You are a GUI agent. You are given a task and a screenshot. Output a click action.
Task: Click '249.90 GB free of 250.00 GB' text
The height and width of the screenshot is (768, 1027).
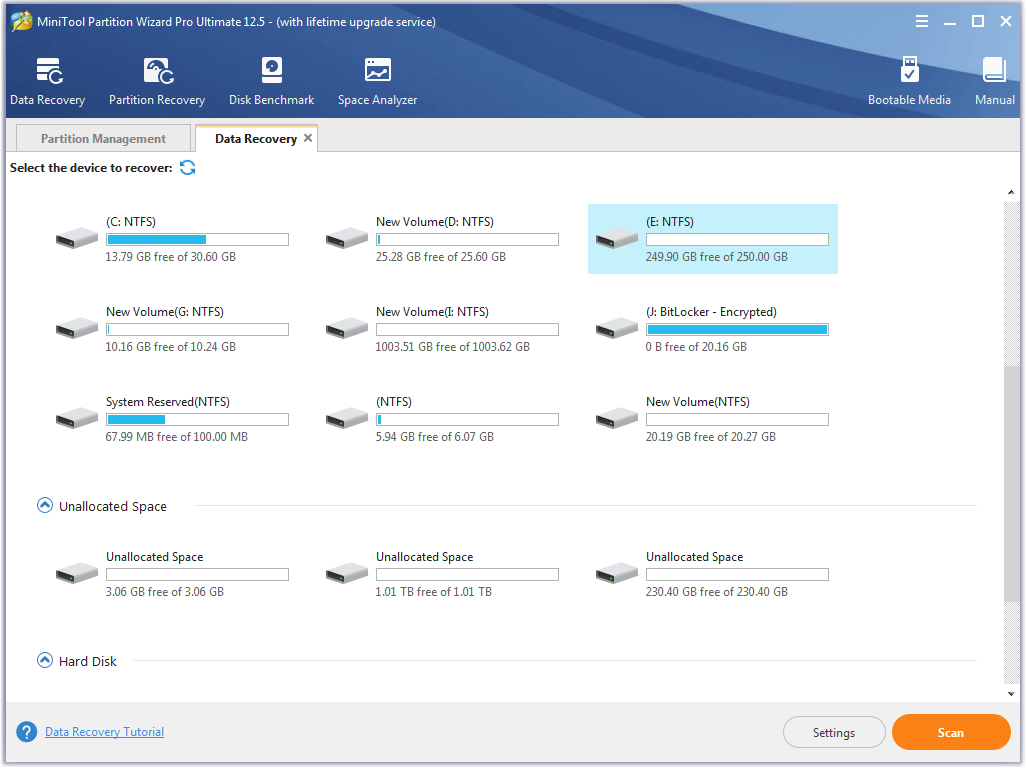pyautogui.click(x=717, y=257)
